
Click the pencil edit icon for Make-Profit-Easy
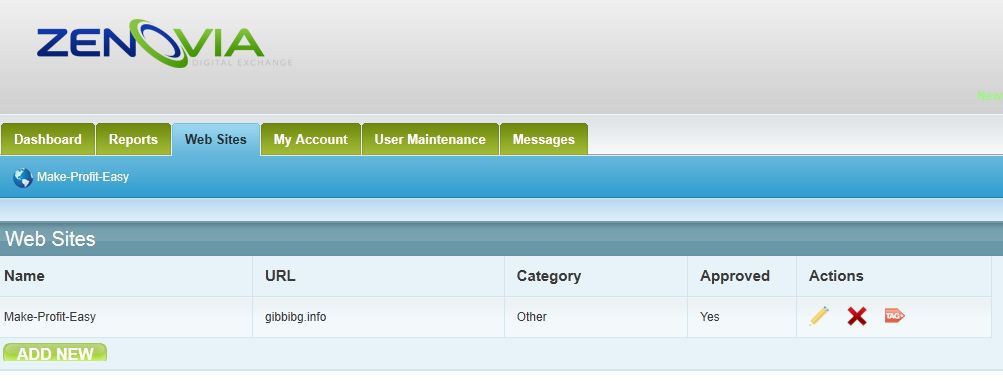pyautogui.click(x=818, y=315)
